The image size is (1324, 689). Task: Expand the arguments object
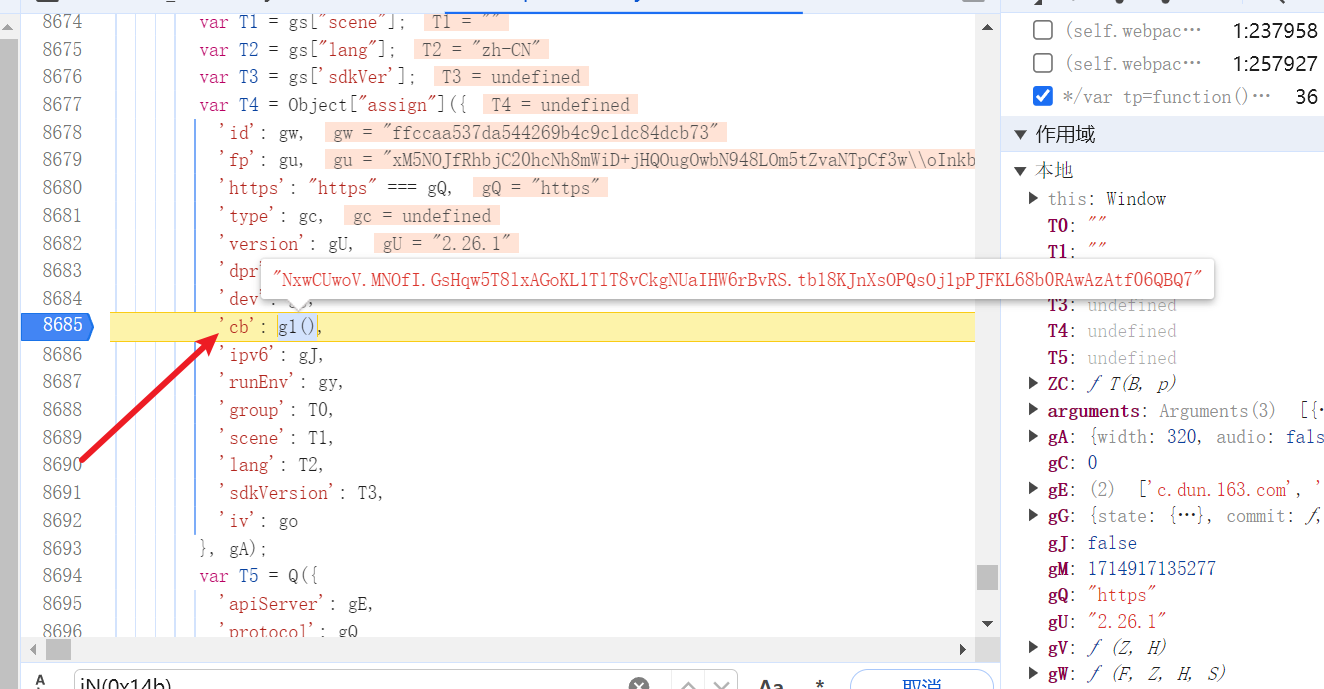pos(1034,410)
